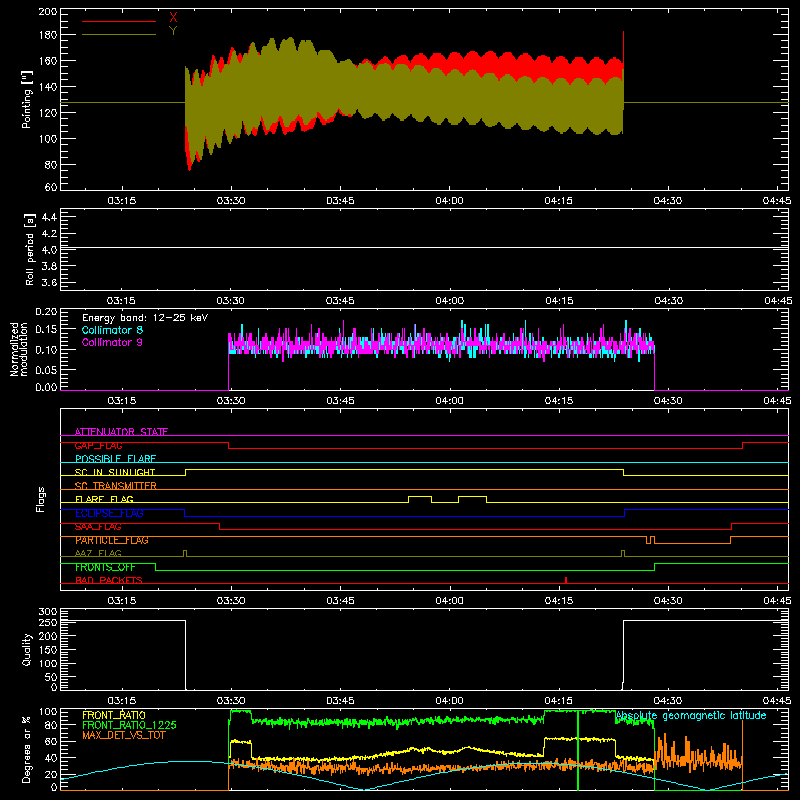Click 04:30 time label under modulation plot
Viewport: 800px width, 800px height.
click(668, 401)
